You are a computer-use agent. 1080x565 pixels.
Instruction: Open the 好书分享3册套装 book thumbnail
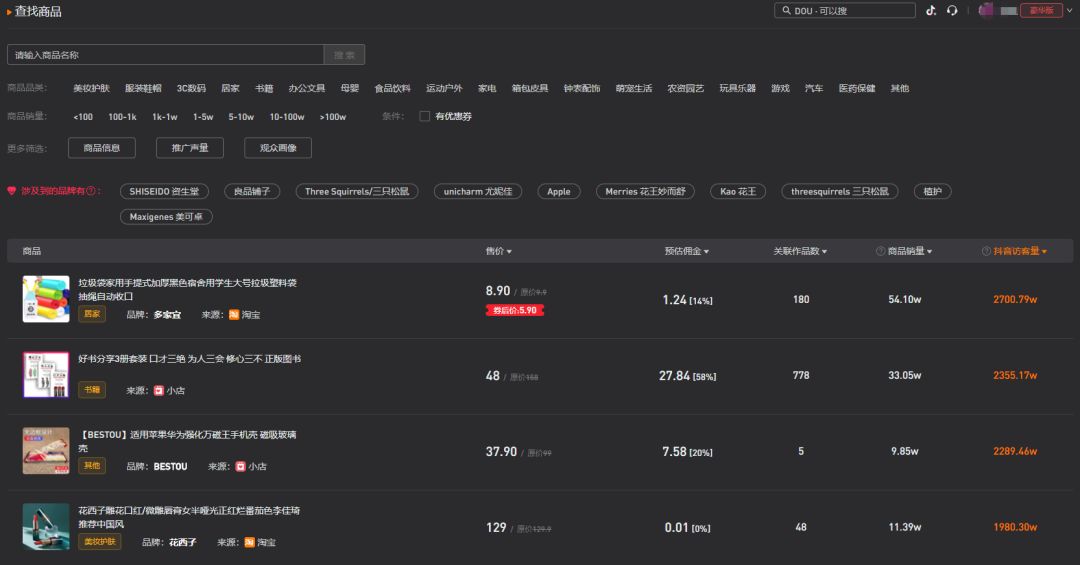pos(46,375)
